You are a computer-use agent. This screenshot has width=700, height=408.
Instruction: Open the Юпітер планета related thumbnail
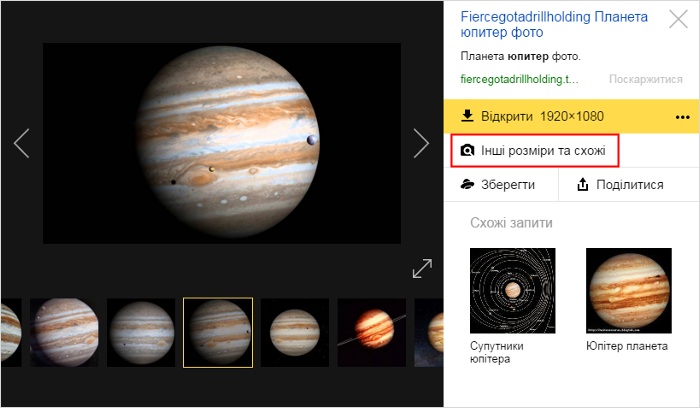629,291
